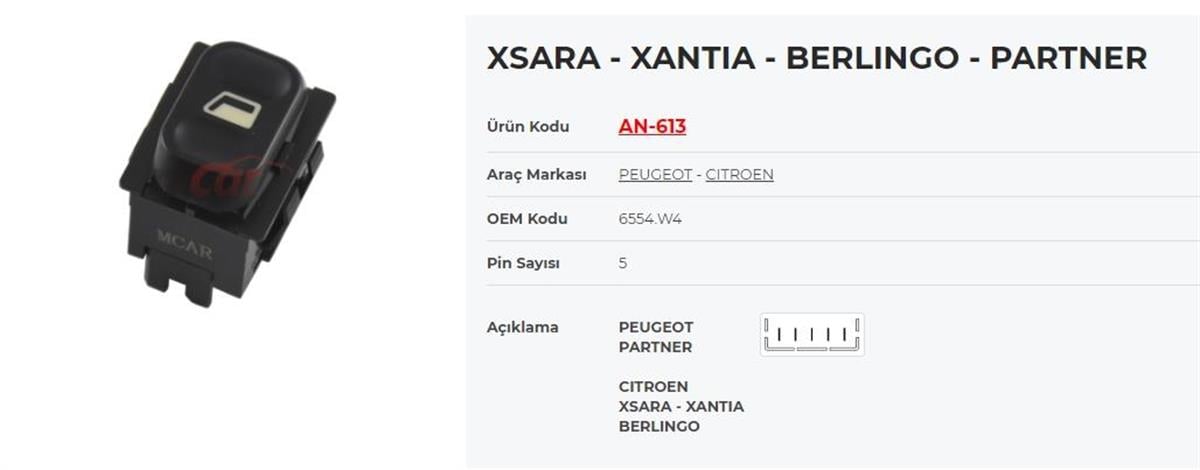This screenshot has width=1200, height=470.
Task: Click the Araç Markası label
Action: (536, 175)
